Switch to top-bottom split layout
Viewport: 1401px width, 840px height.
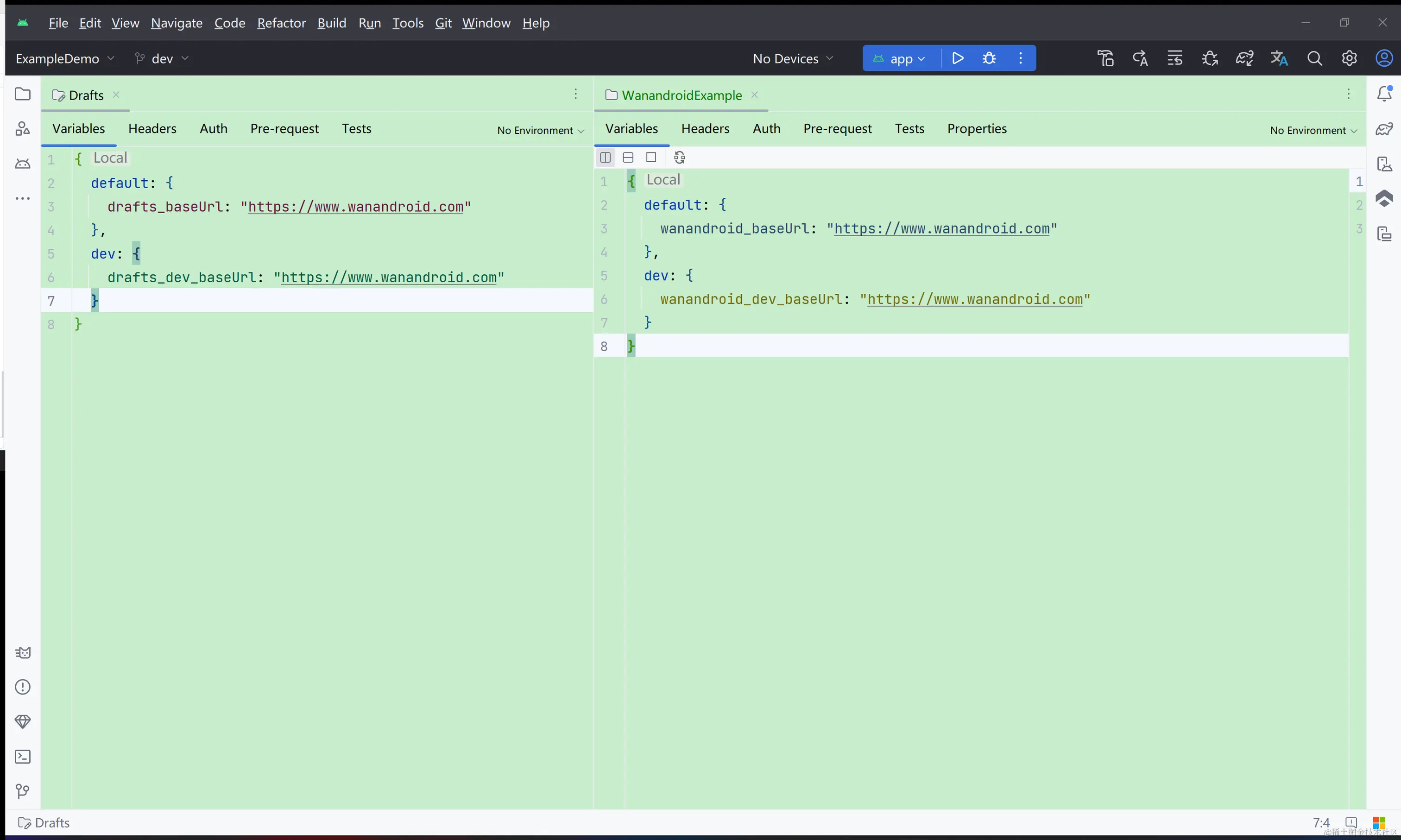[628, 158]
